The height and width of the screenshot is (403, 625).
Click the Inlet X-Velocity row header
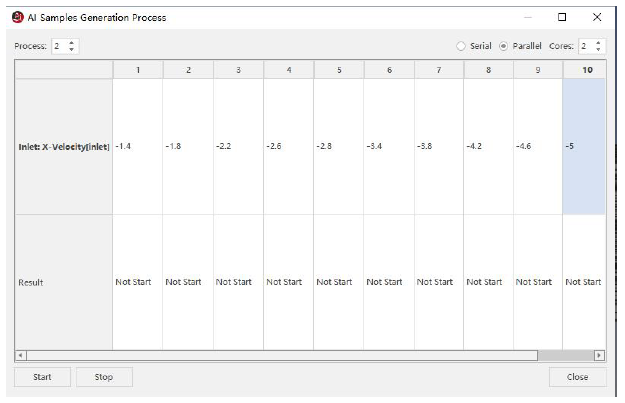63,146
